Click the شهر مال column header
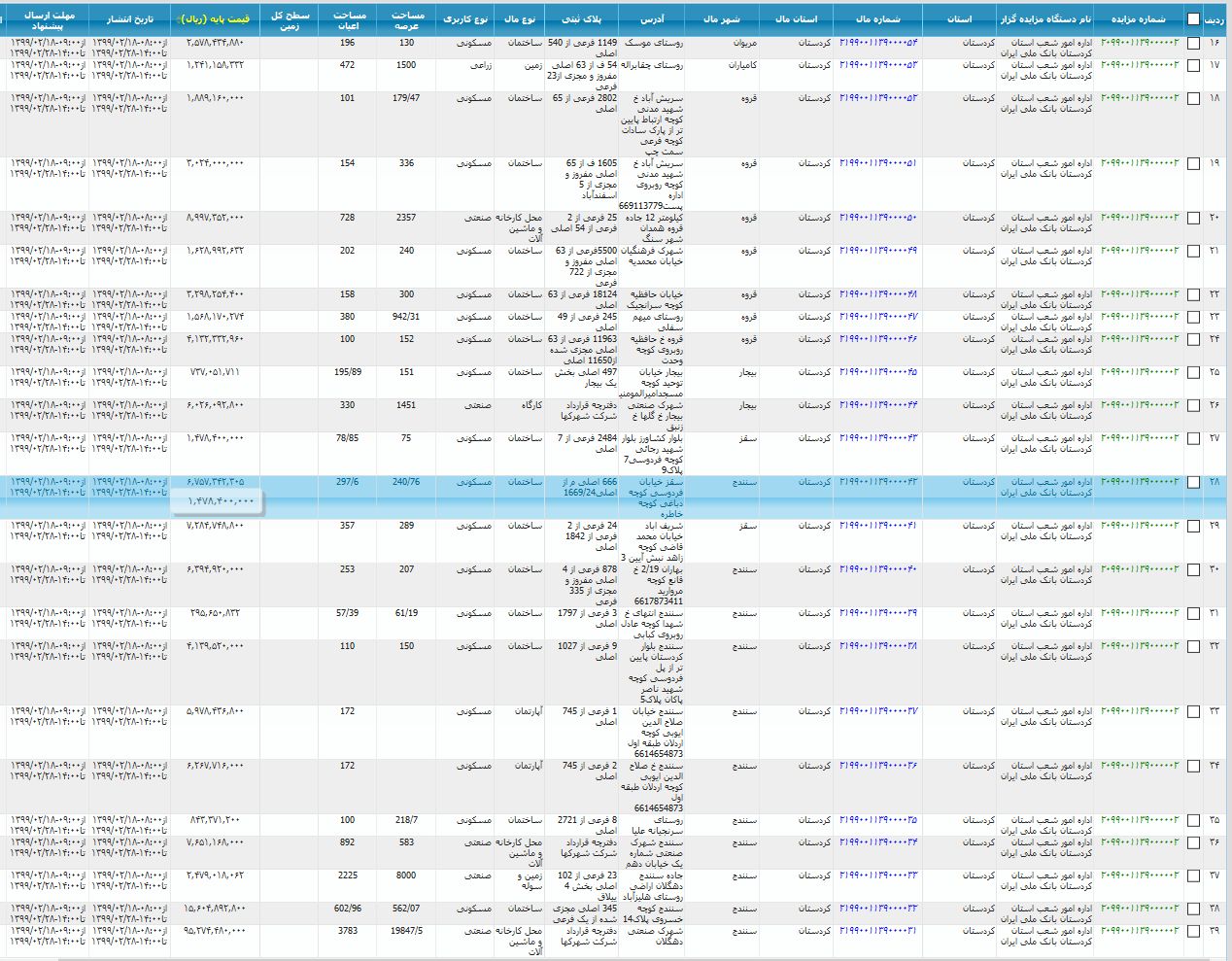This screenshot has height=961, width=1232. (721, 18)
